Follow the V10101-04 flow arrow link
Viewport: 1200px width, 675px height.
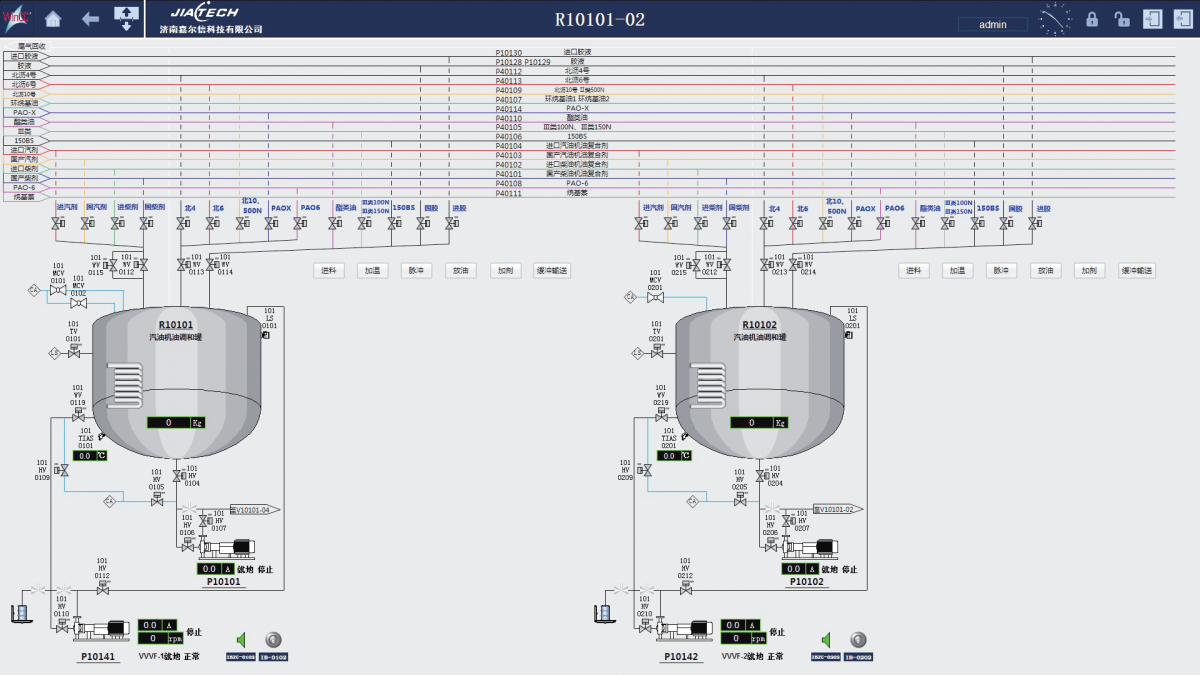(x=255, y=509)
